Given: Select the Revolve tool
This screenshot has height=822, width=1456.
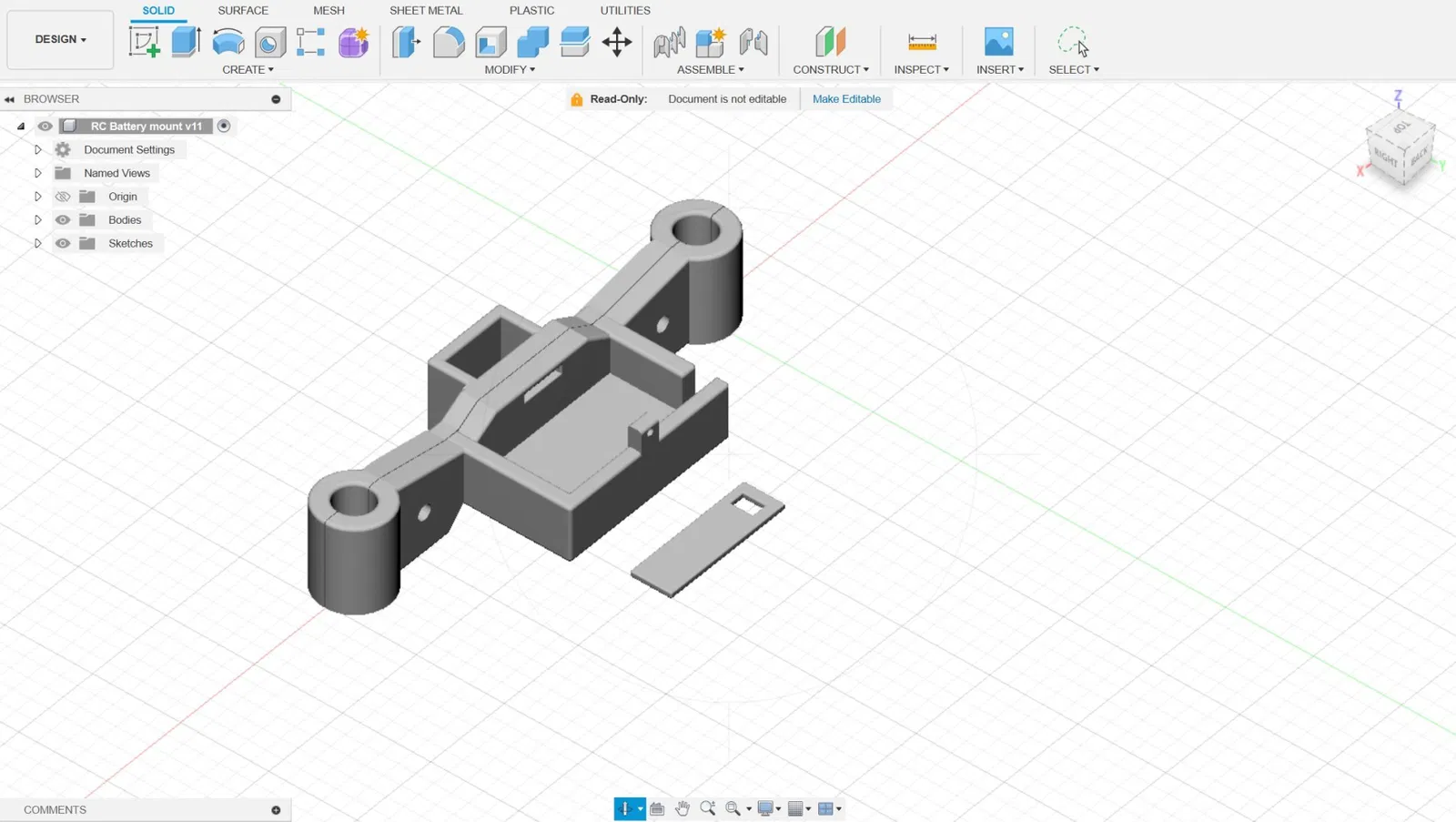Looking at the screenshot, I should tap(227, 42).
